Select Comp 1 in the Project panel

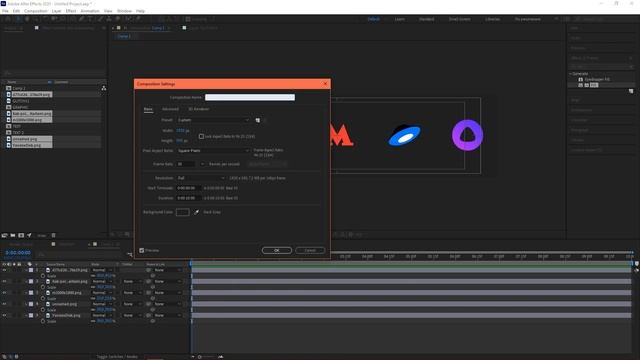coord(19,88)
